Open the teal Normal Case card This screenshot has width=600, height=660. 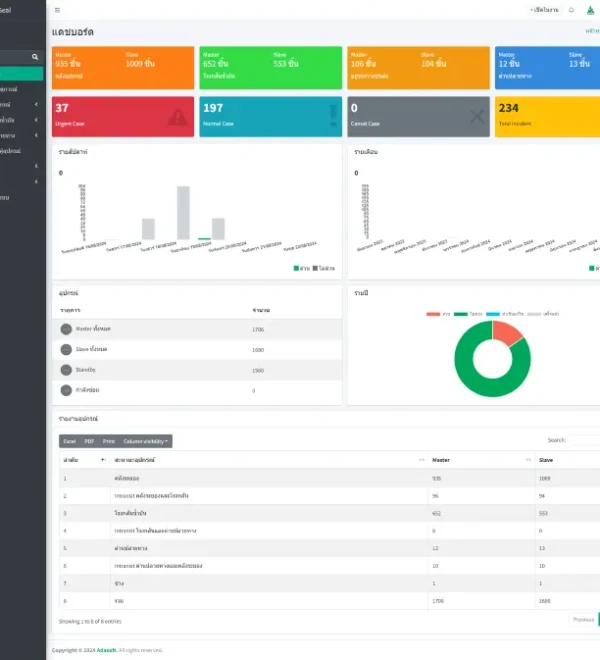coord(271,117)
